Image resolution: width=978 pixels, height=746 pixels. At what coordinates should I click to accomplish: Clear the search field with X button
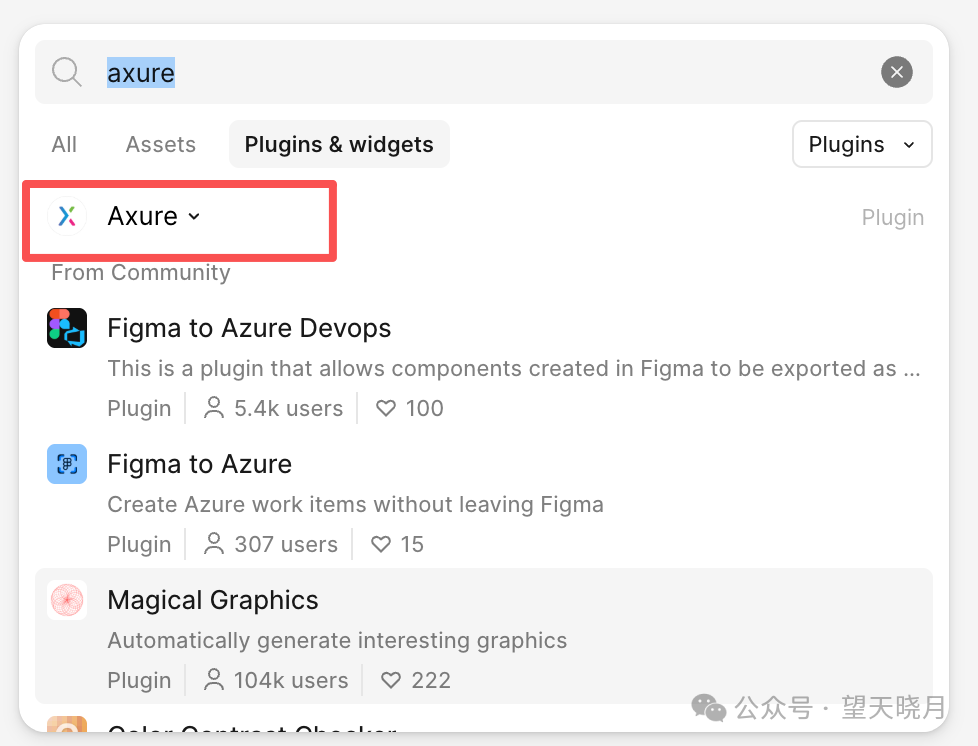click(x=896, y=72)
